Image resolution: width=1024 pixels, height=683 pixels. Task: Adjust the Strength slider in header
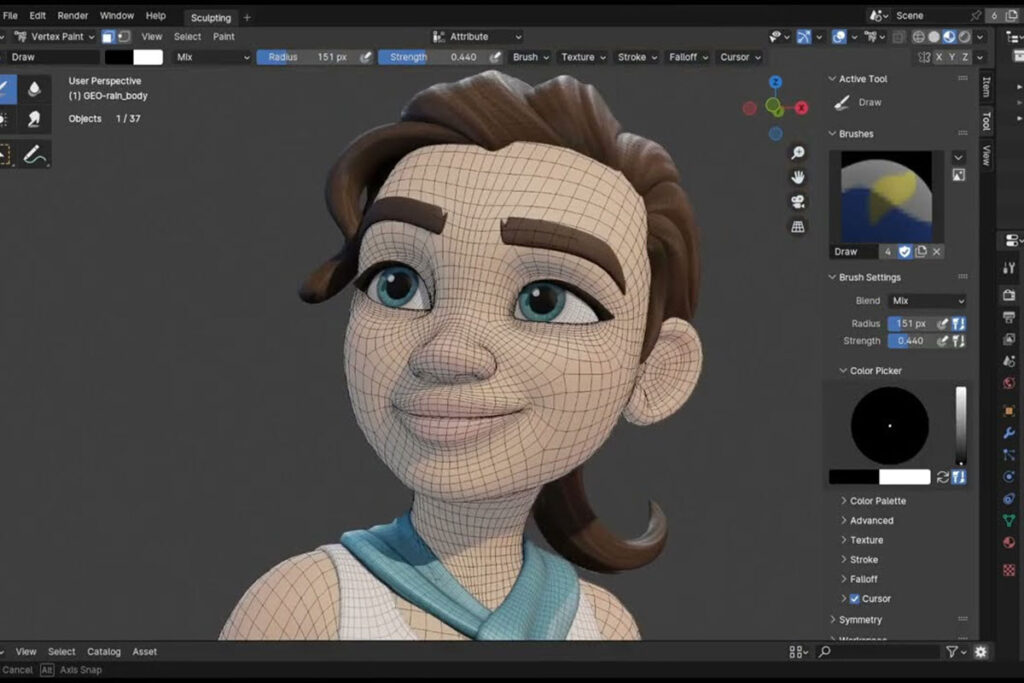click(x=431, y=57)
